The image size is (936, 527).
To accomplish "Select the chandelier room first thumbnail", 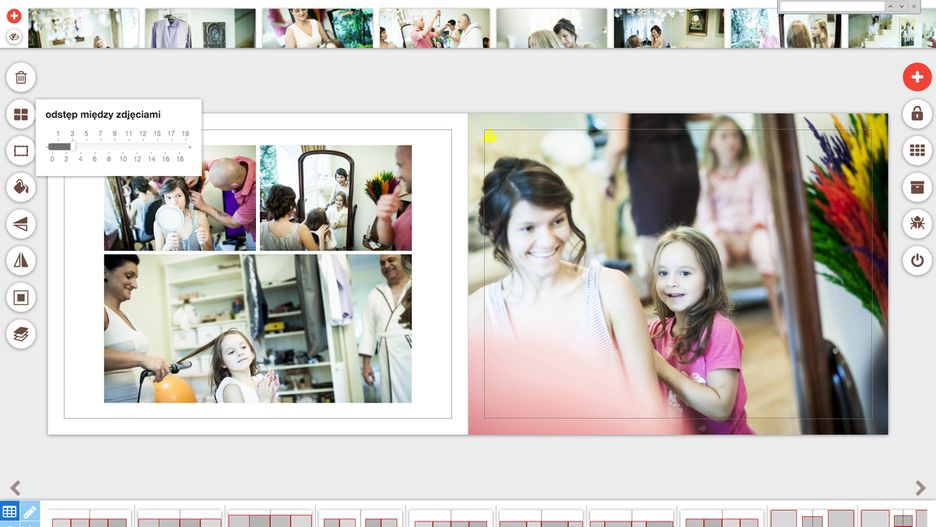I will click(x=84, y=28).
